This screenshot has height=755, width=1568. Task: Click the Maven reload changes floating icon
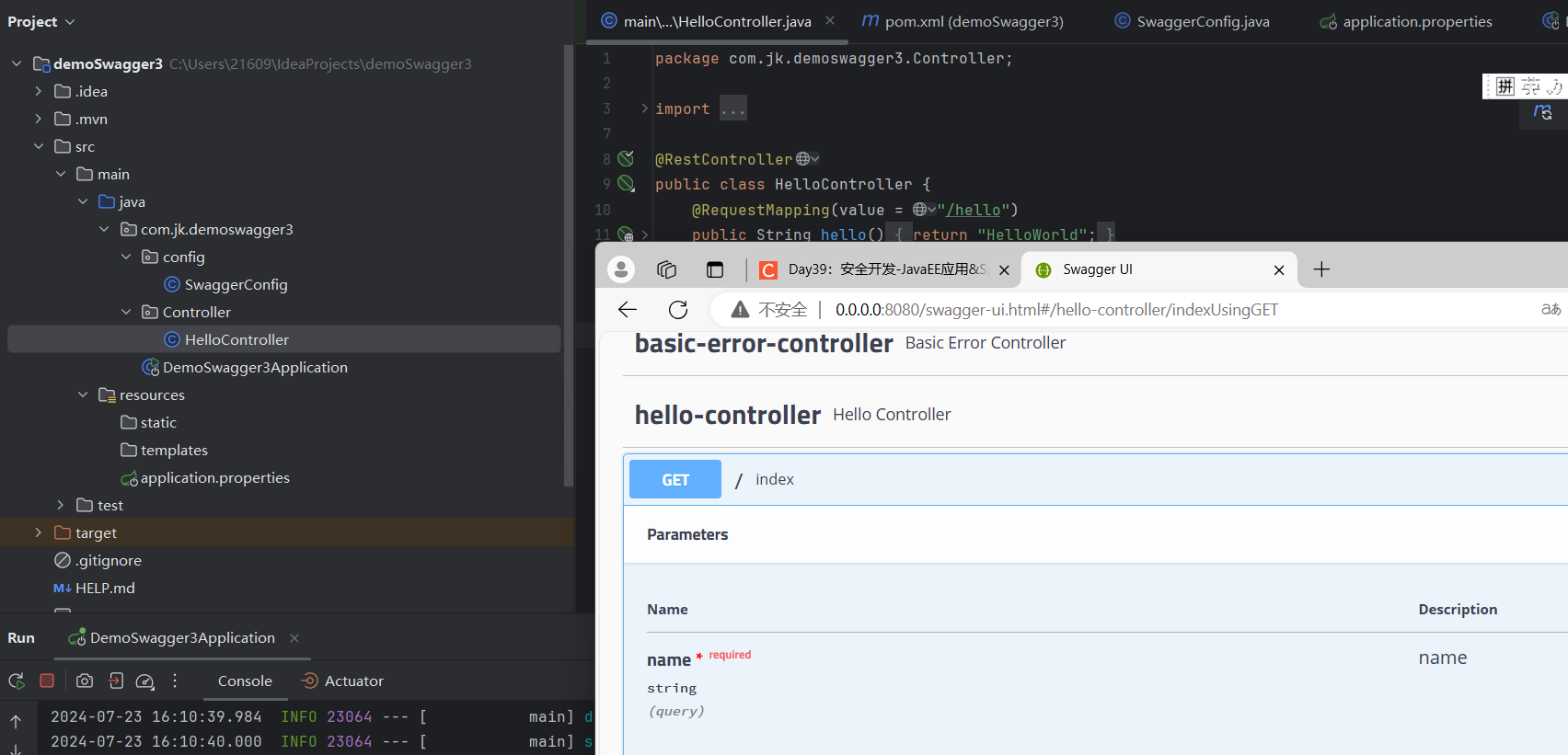point(1543,112)
